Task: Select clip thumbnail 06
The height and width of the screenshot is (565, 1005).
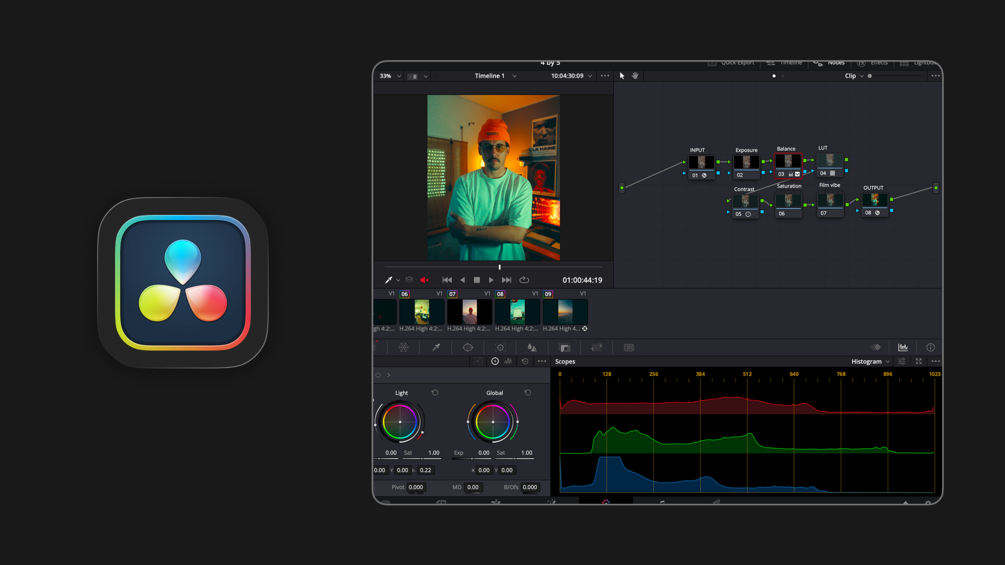Action: (x=422, y=312)
